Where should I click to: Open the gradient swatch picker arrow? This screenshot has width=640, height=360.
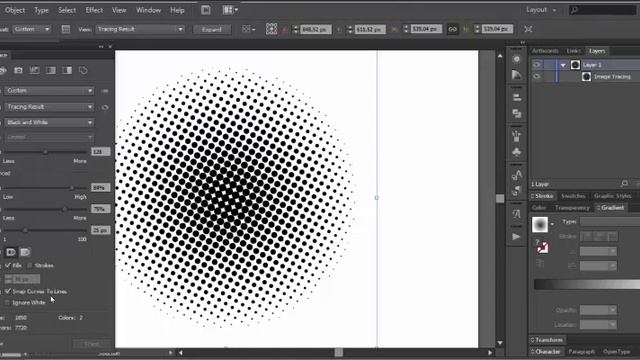[552, 224]
